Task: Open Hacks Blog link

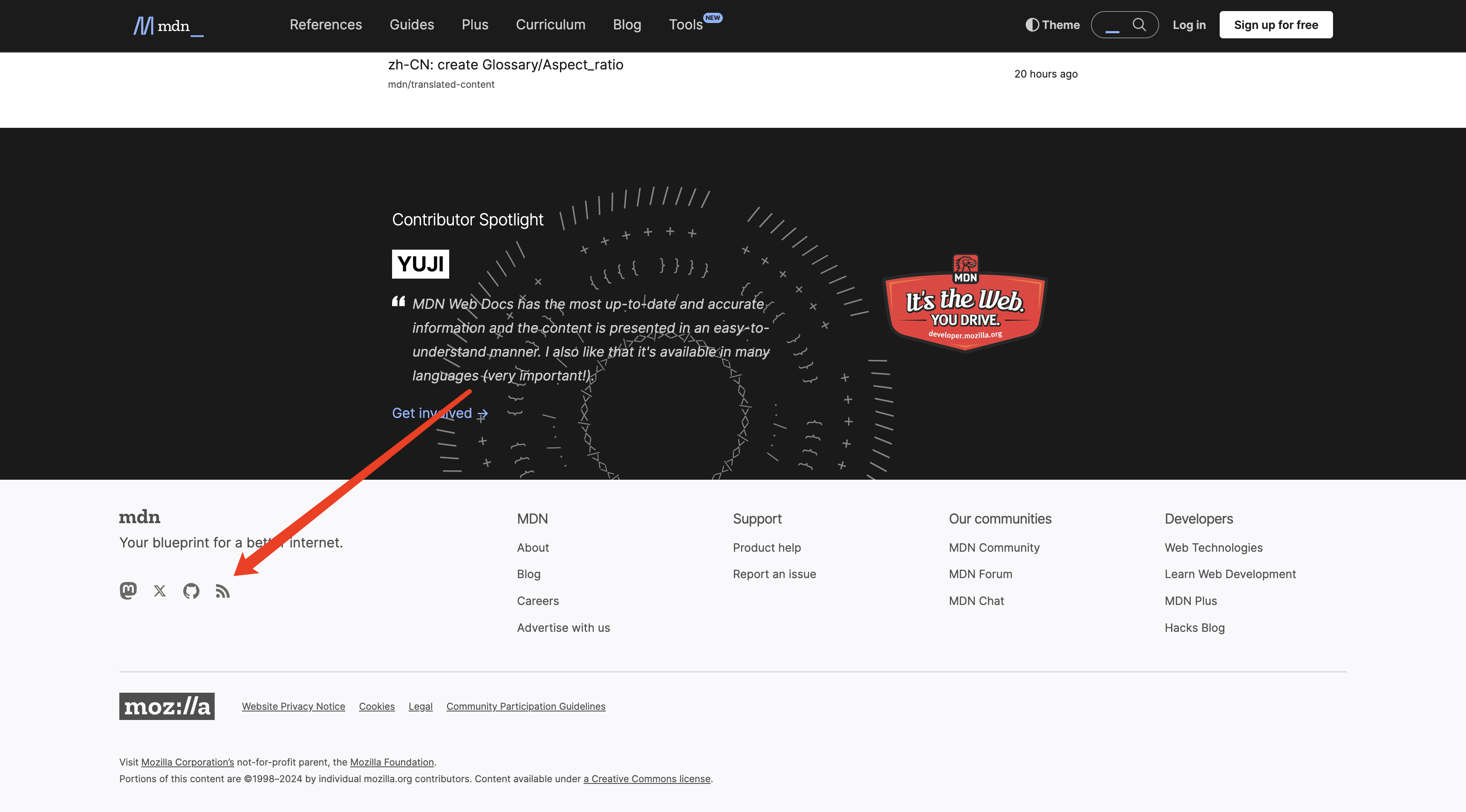Action: pos(1195,628)
